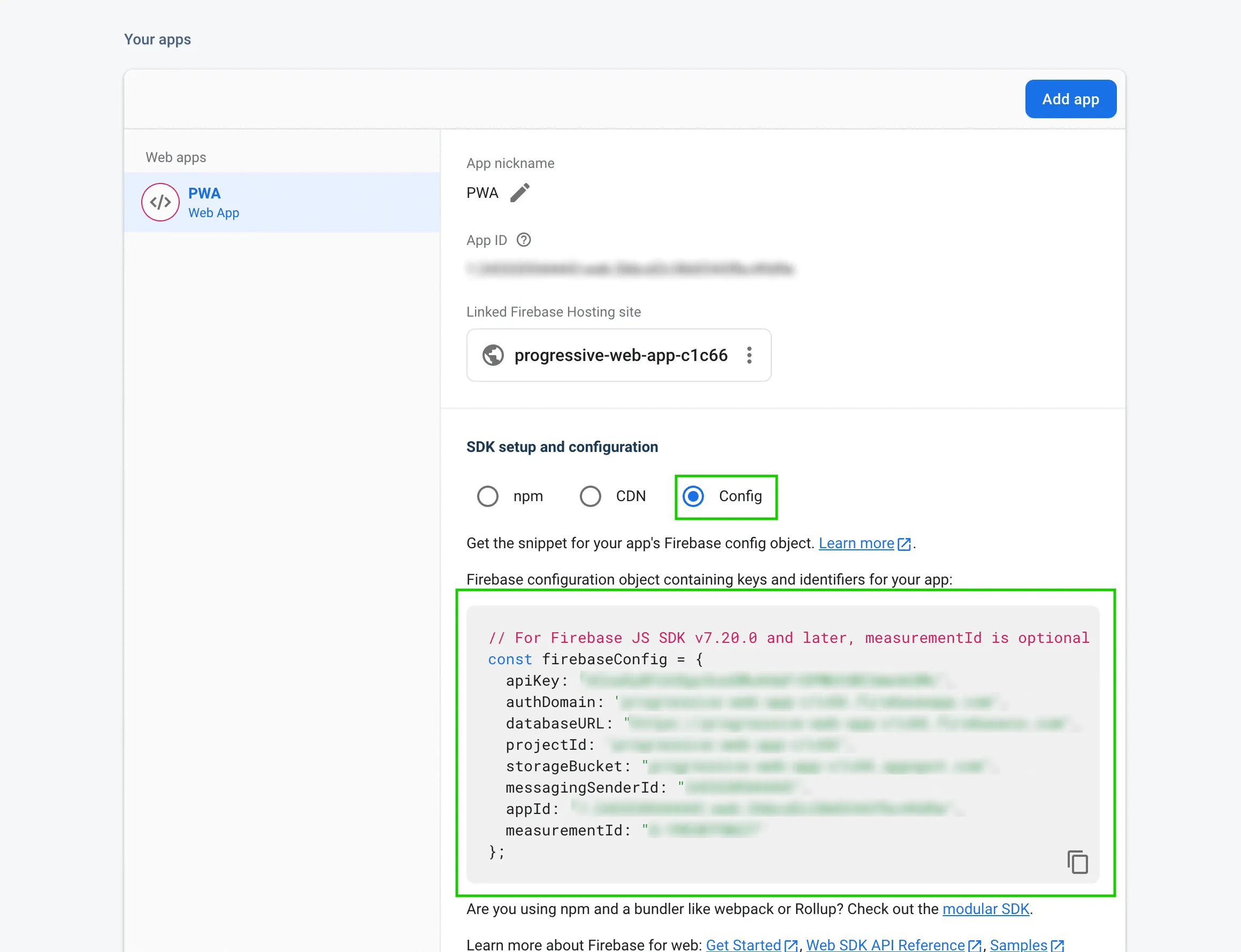Click the 'Linked Firebase Hosting site' label
The image size is (1241, 952).
coord(554,312)
